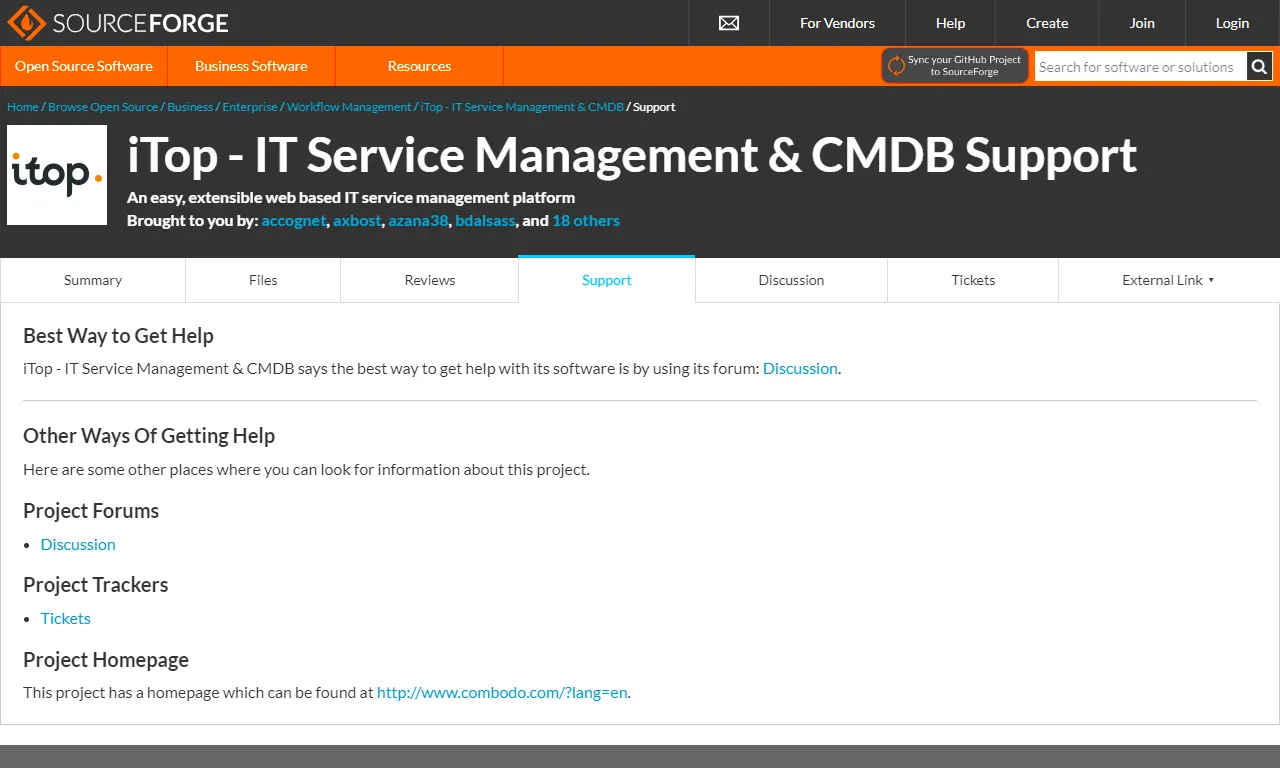
Task: Click the Project Homepage heading
Action: [106, 660]
